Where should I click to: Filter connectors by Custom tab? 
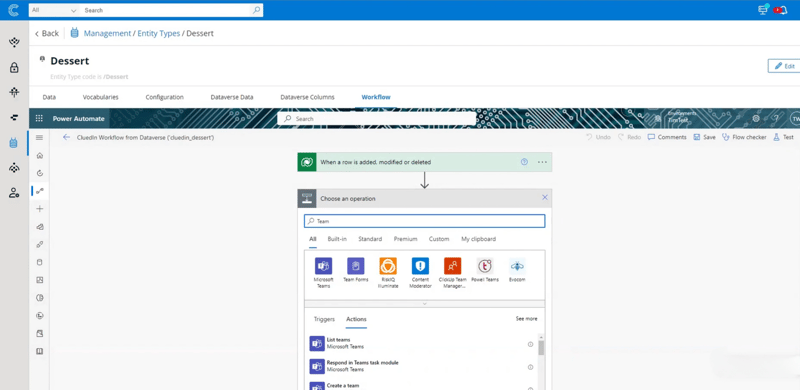[439, 239]
